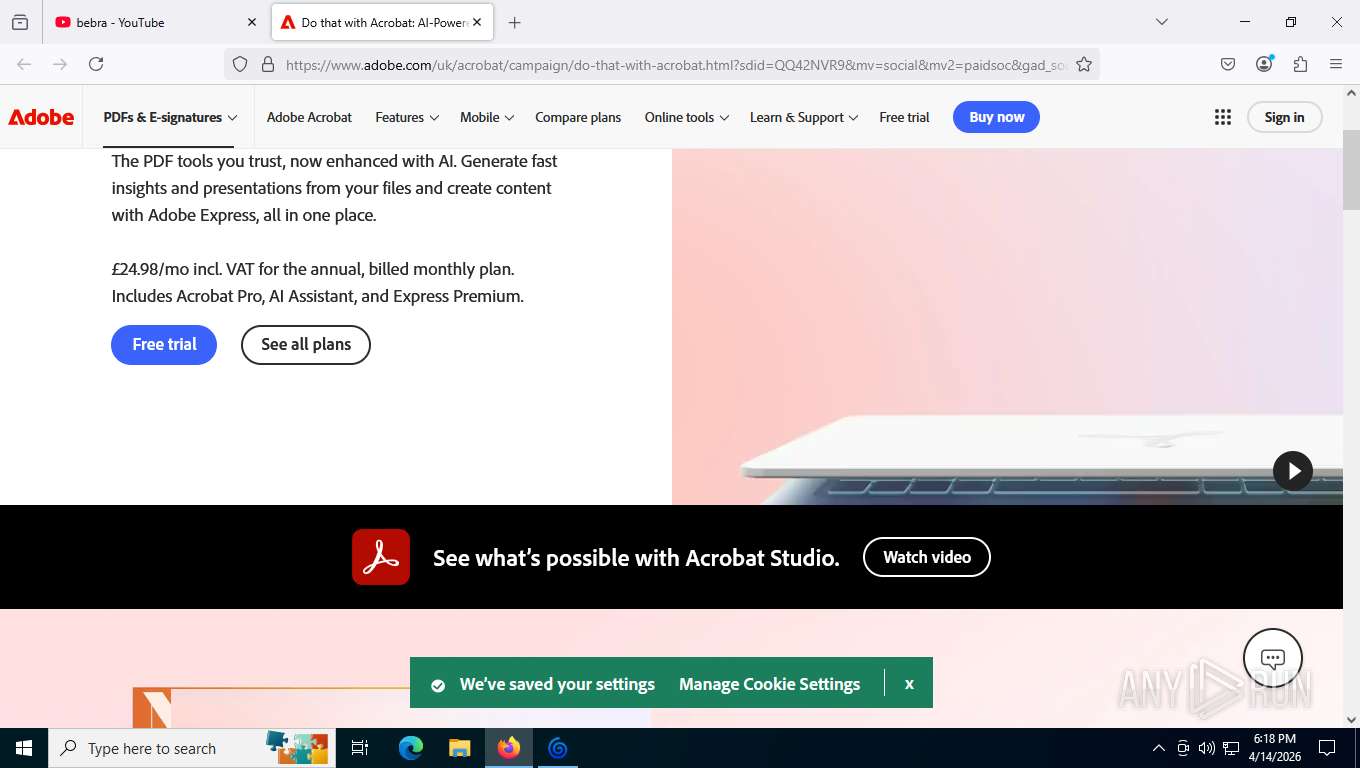Play the hero laptop video

[x=1292, y=470]
